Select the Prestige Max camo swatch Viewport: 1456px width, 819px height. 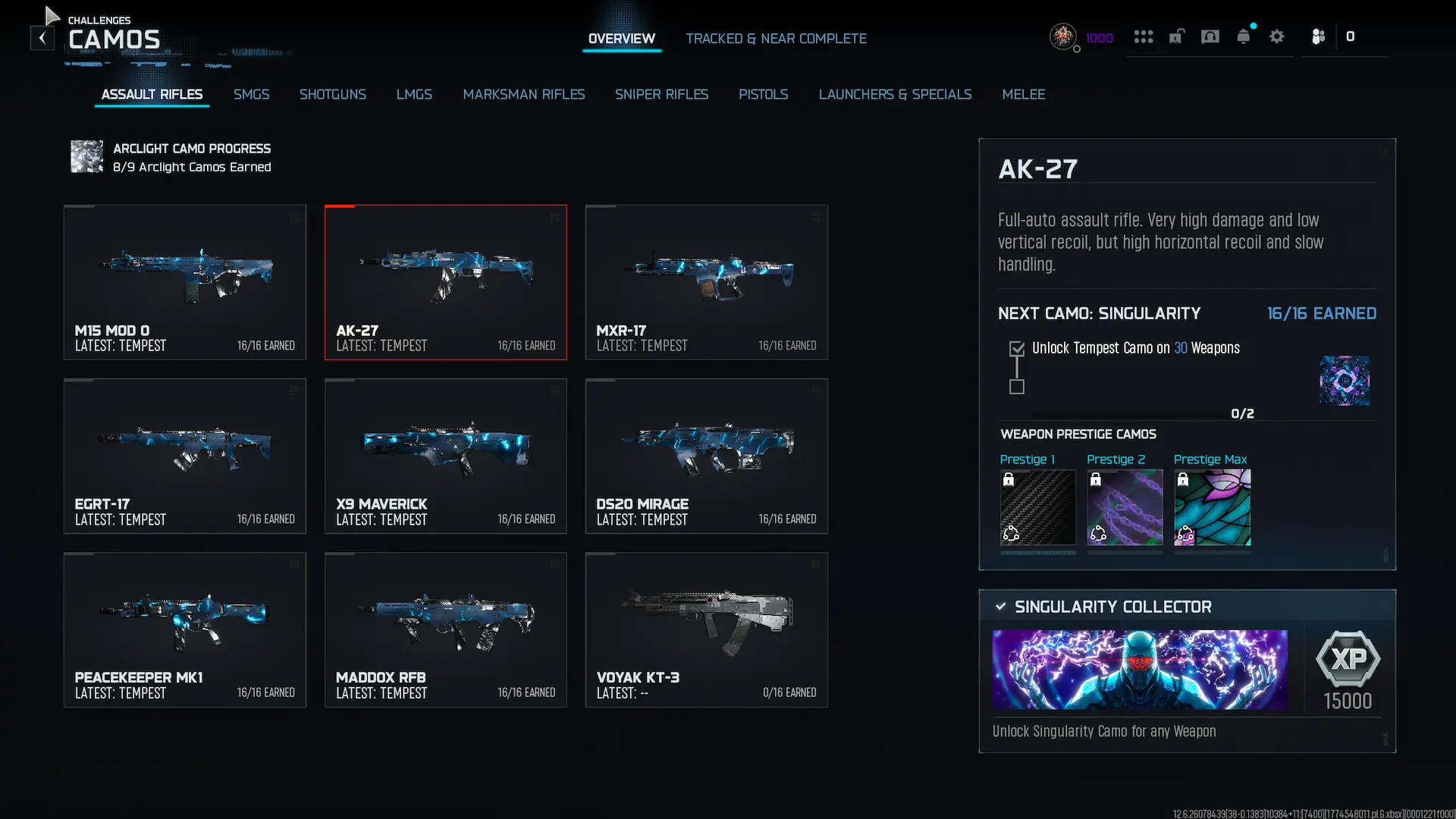[1213, 507]
